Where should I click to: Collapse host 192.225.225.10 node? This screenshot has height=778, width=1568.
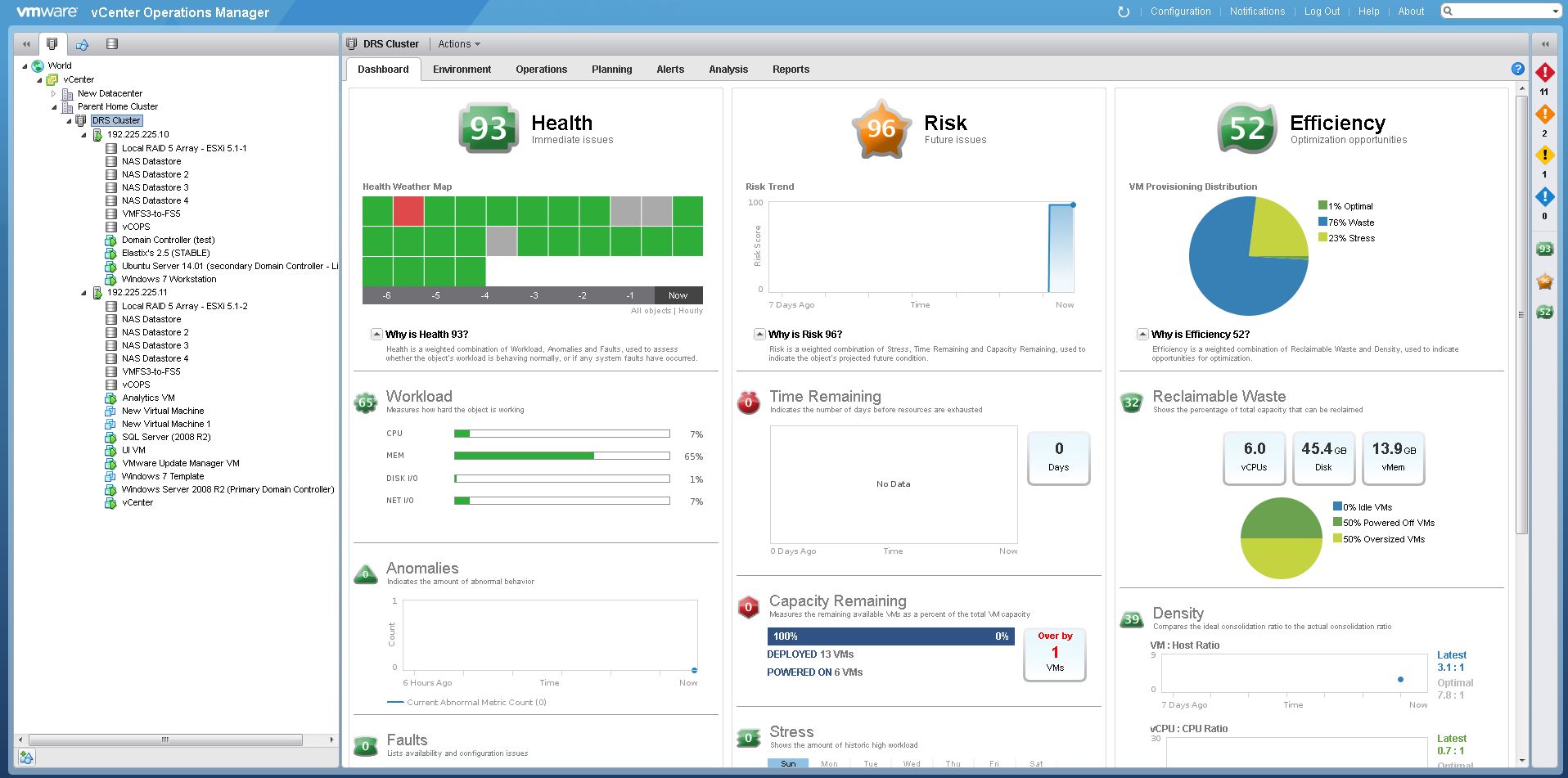point(83,135)
